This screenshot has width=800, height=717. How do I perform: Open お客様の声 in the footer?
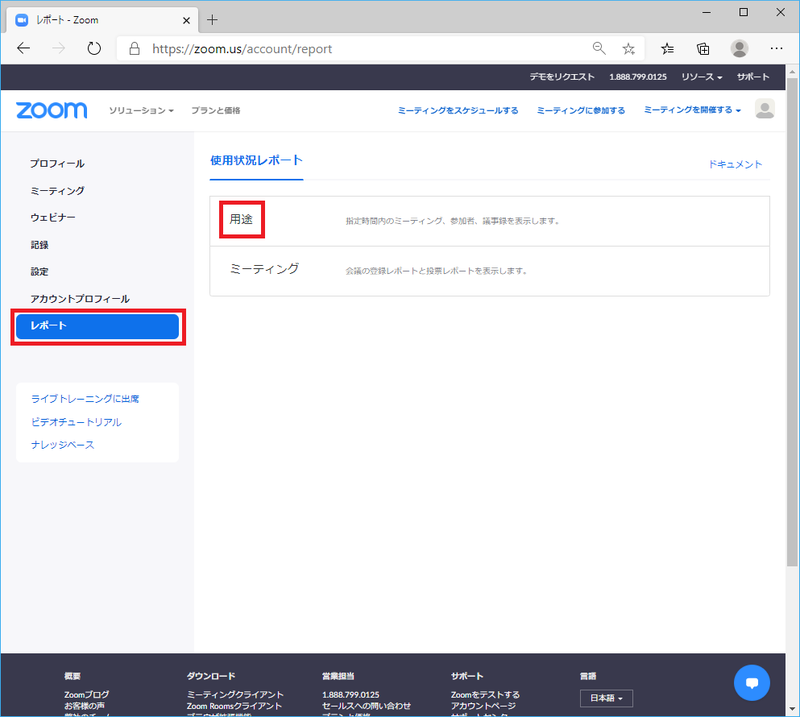coord(84,706)
